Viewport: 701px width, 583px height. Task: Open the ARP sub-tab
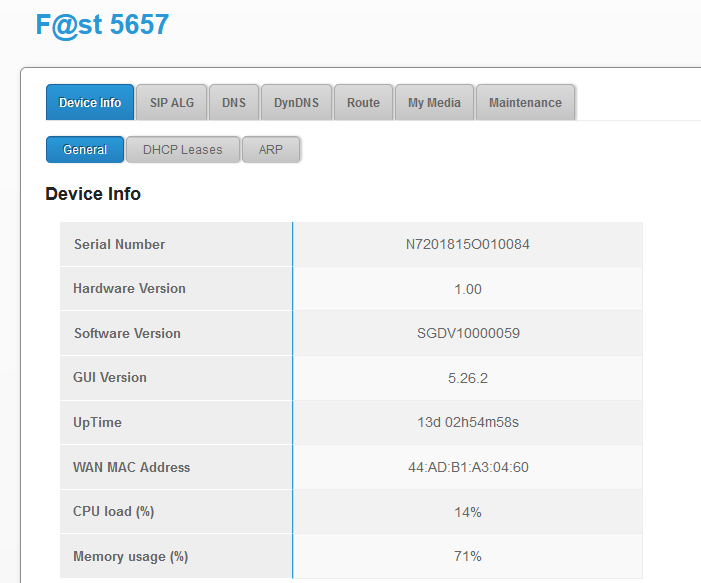[271, 150]
